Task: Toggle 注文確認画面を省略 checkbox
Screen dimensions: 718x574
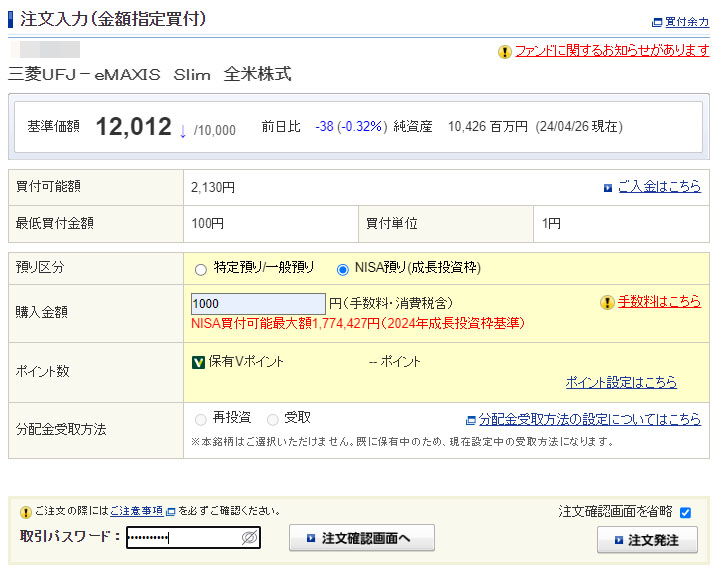Action: (685, 513)
